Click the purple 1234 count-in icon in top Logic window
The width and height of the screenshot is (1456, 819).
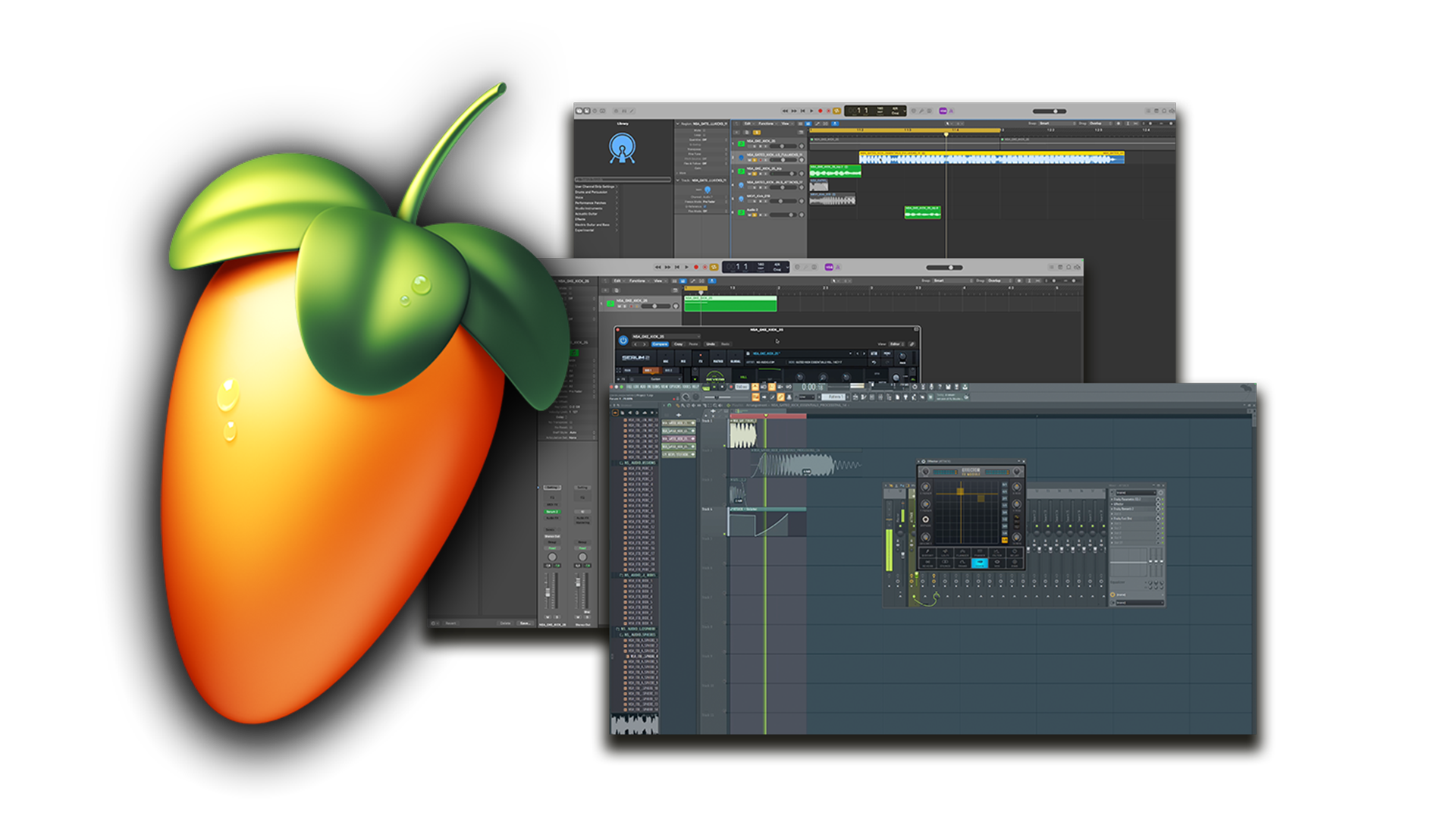pos(943,111)
